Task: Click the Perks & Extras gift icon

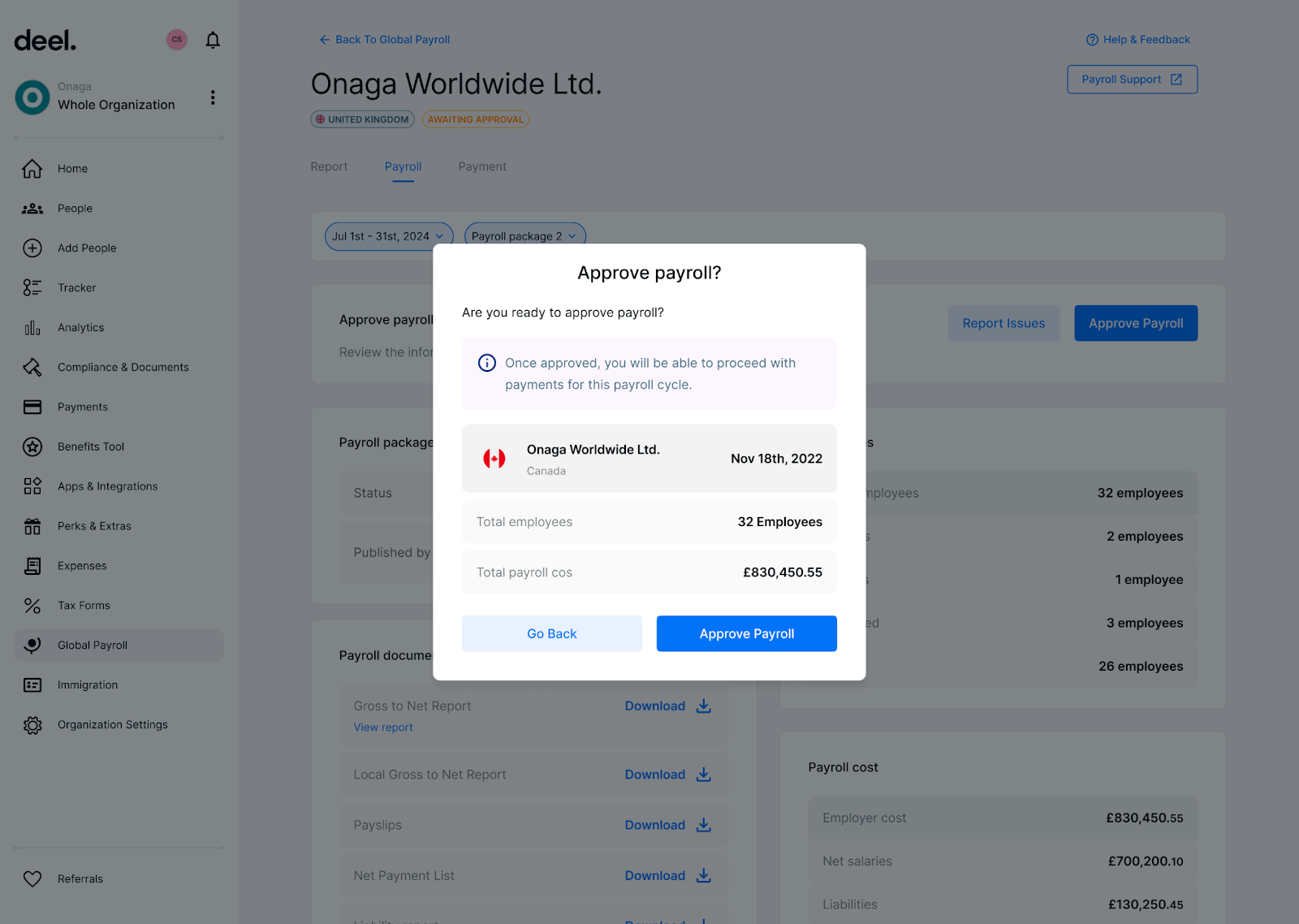Action: [32, 527]
